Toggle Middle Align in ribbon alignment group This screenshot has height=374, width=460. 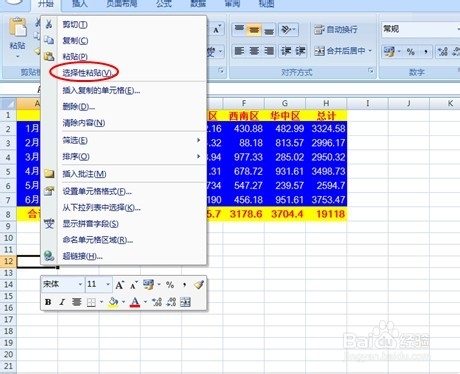(254, 30)
